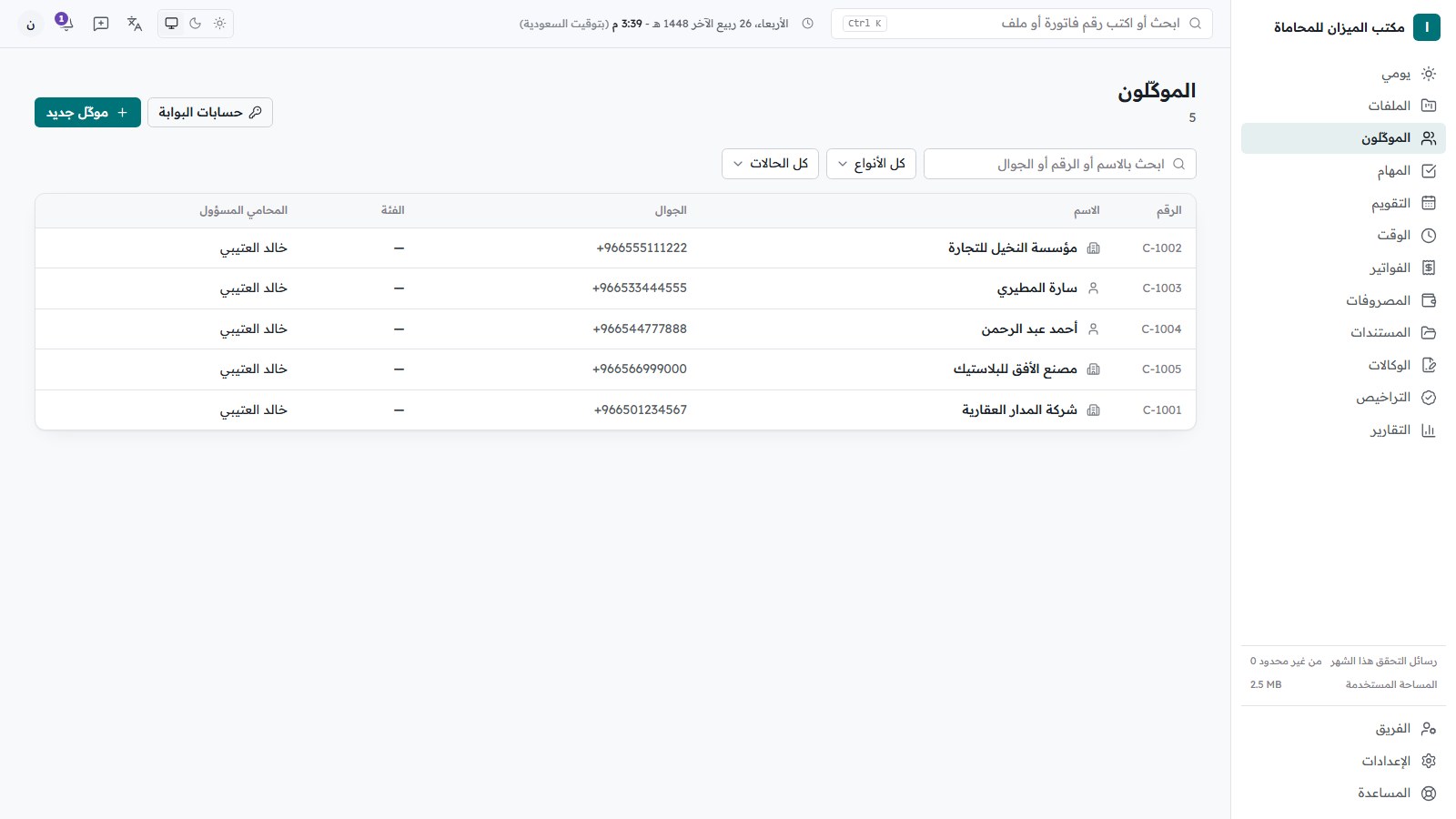Viewport: 1456px width, 819px height.
Task: Click the المستندات folder icon in sidebar
Action: point(1429,333)
